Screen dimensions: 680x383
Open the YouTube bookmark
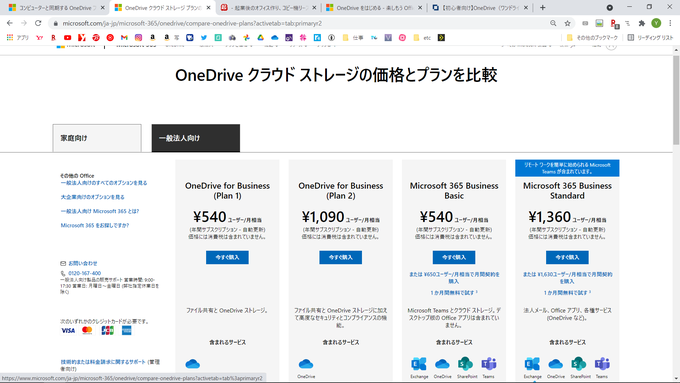pos(68,38)
